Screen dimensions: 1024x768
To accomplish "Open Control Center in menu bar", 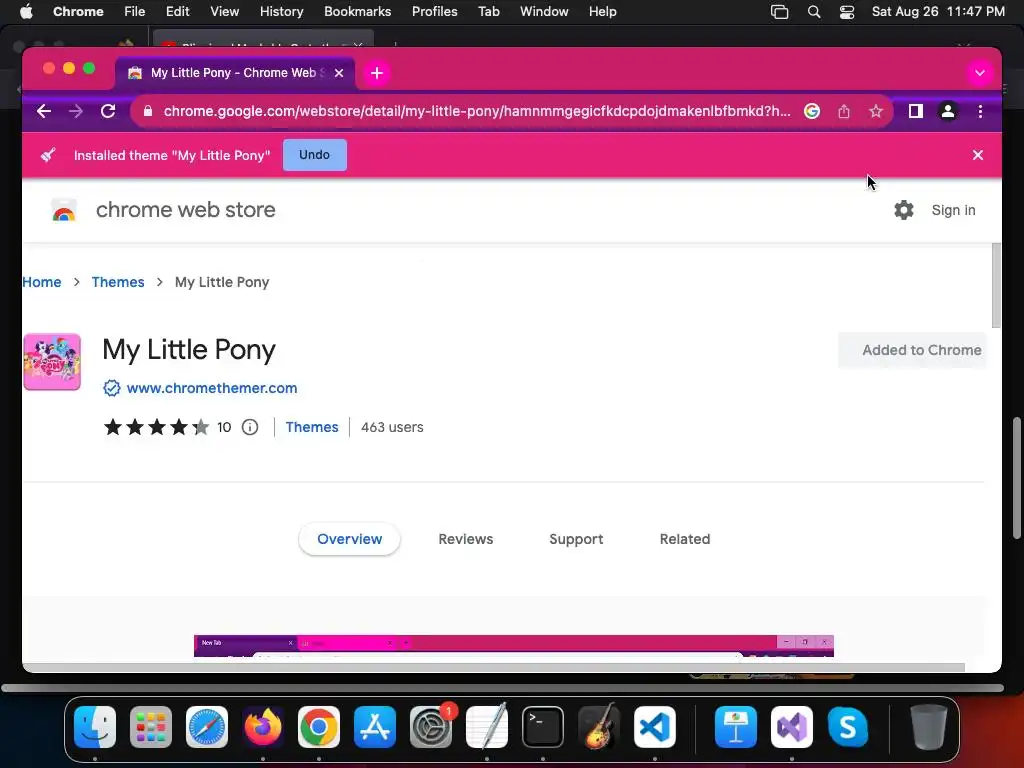I will click(846, 12).
